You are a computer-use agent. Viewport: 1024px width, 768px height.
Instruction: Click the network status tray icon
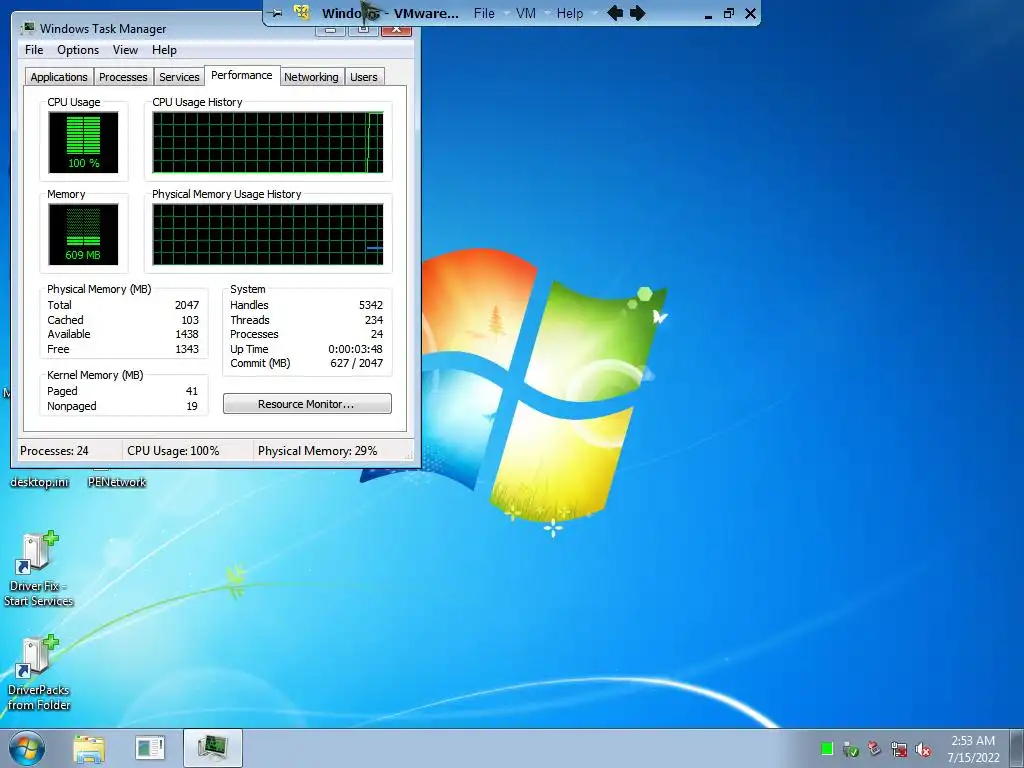899,749
